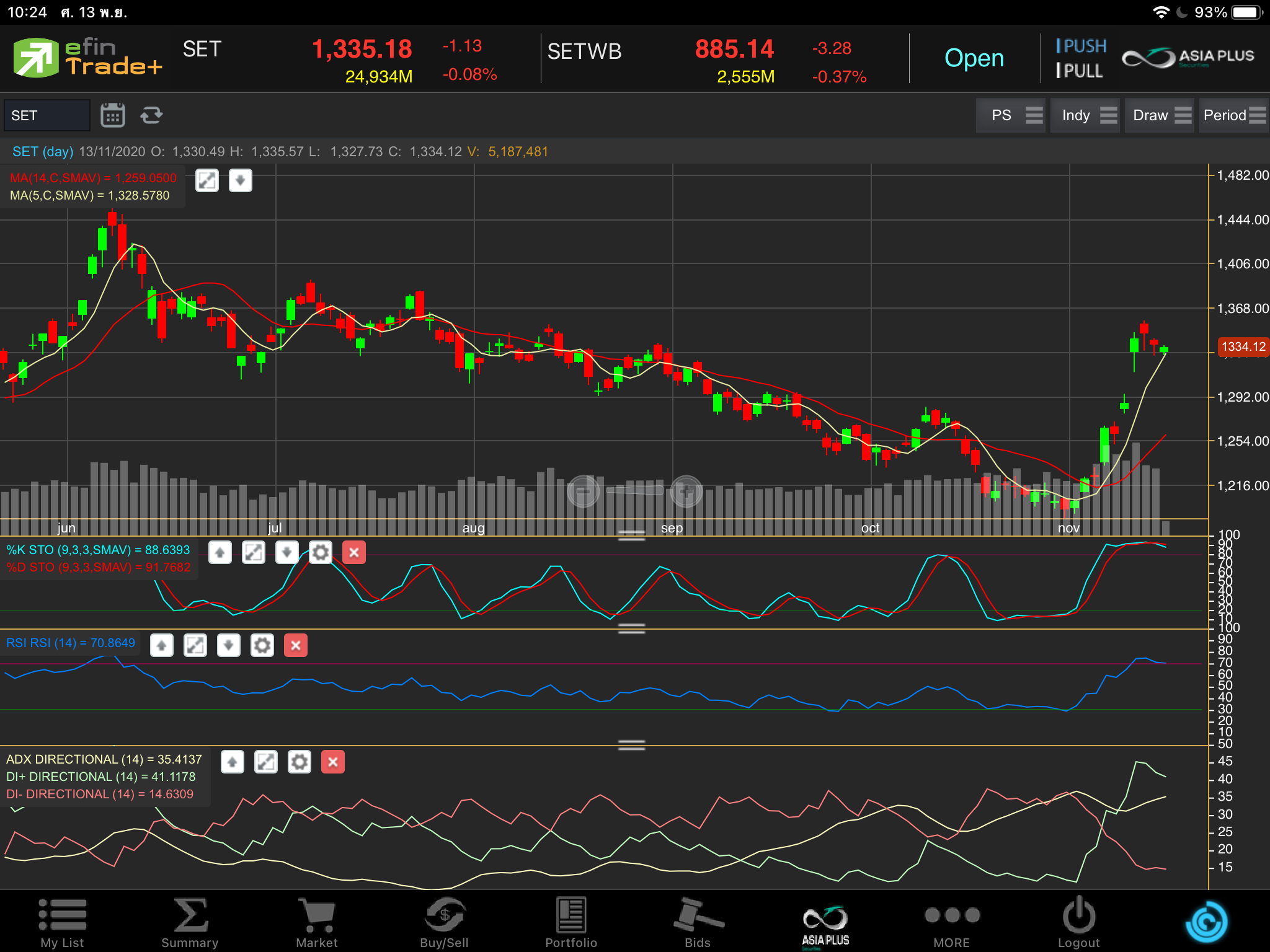Move the STO panel up
Viewport: 1270px width, 952px height.
pos(220,552)
